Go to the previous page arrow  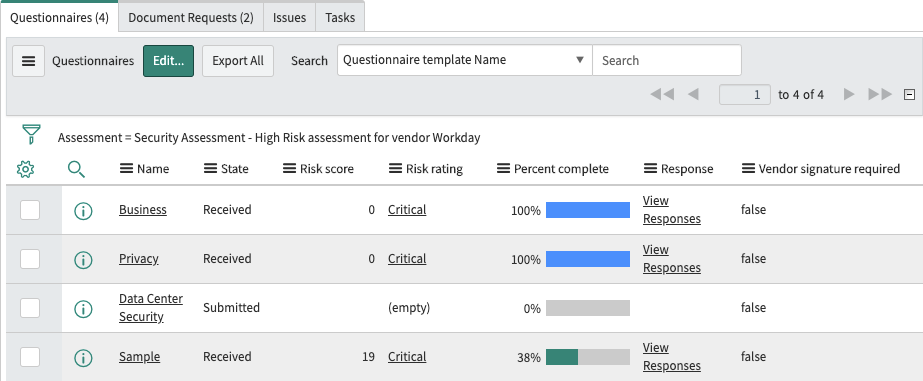693,94
